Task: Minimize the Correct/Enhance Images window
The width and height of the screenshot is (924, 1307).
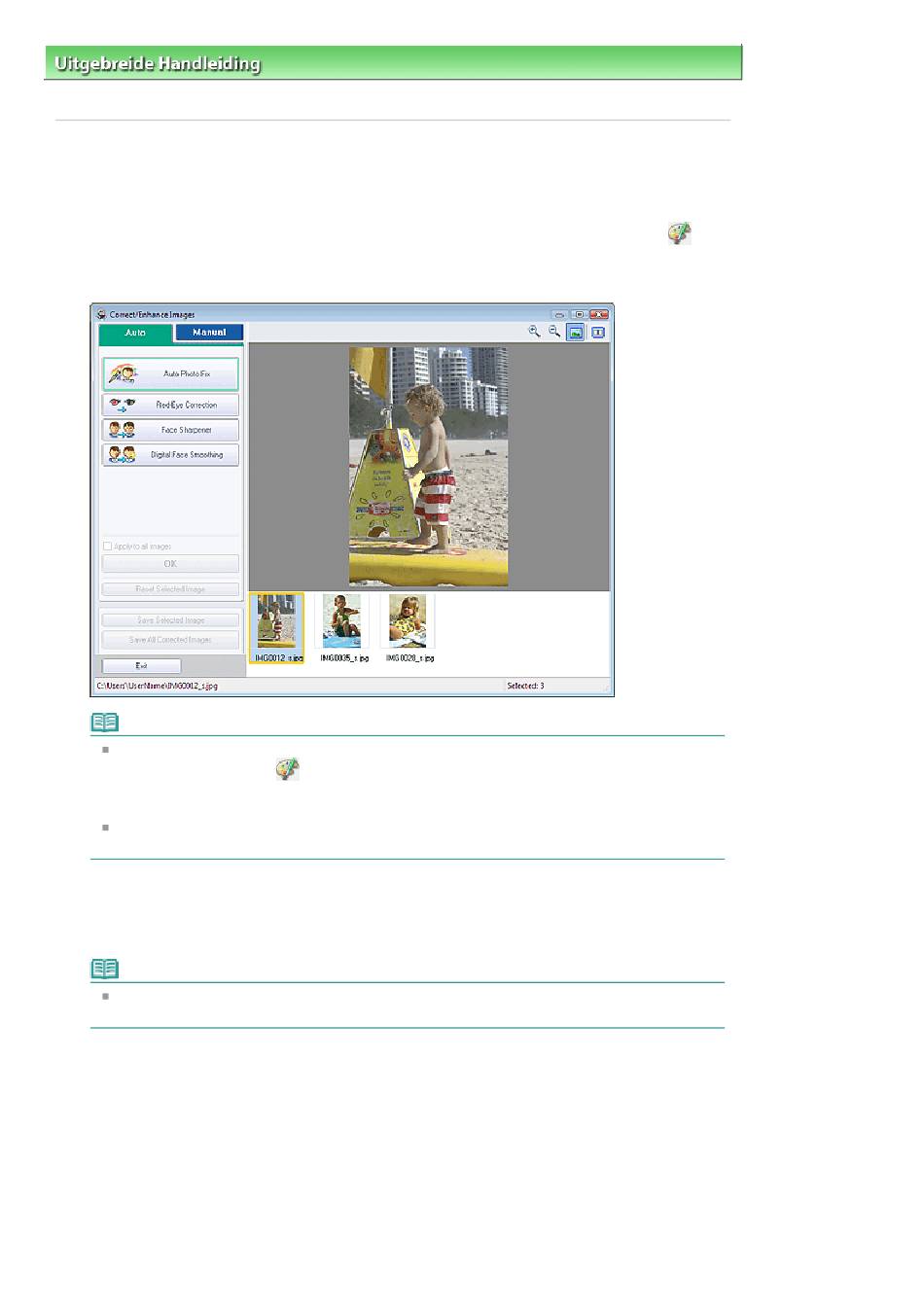Action: coord(559,315)
